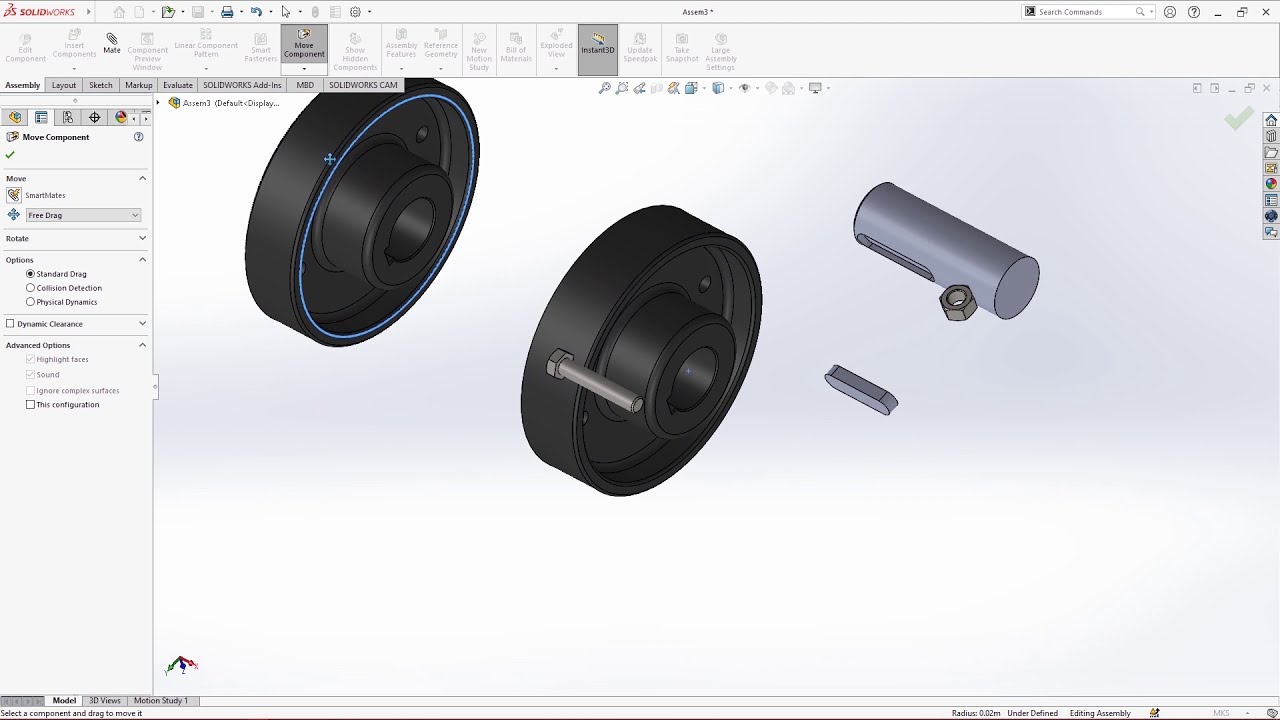
Task: Click the loose key part in the viewport
Action: tap(861, 390)
